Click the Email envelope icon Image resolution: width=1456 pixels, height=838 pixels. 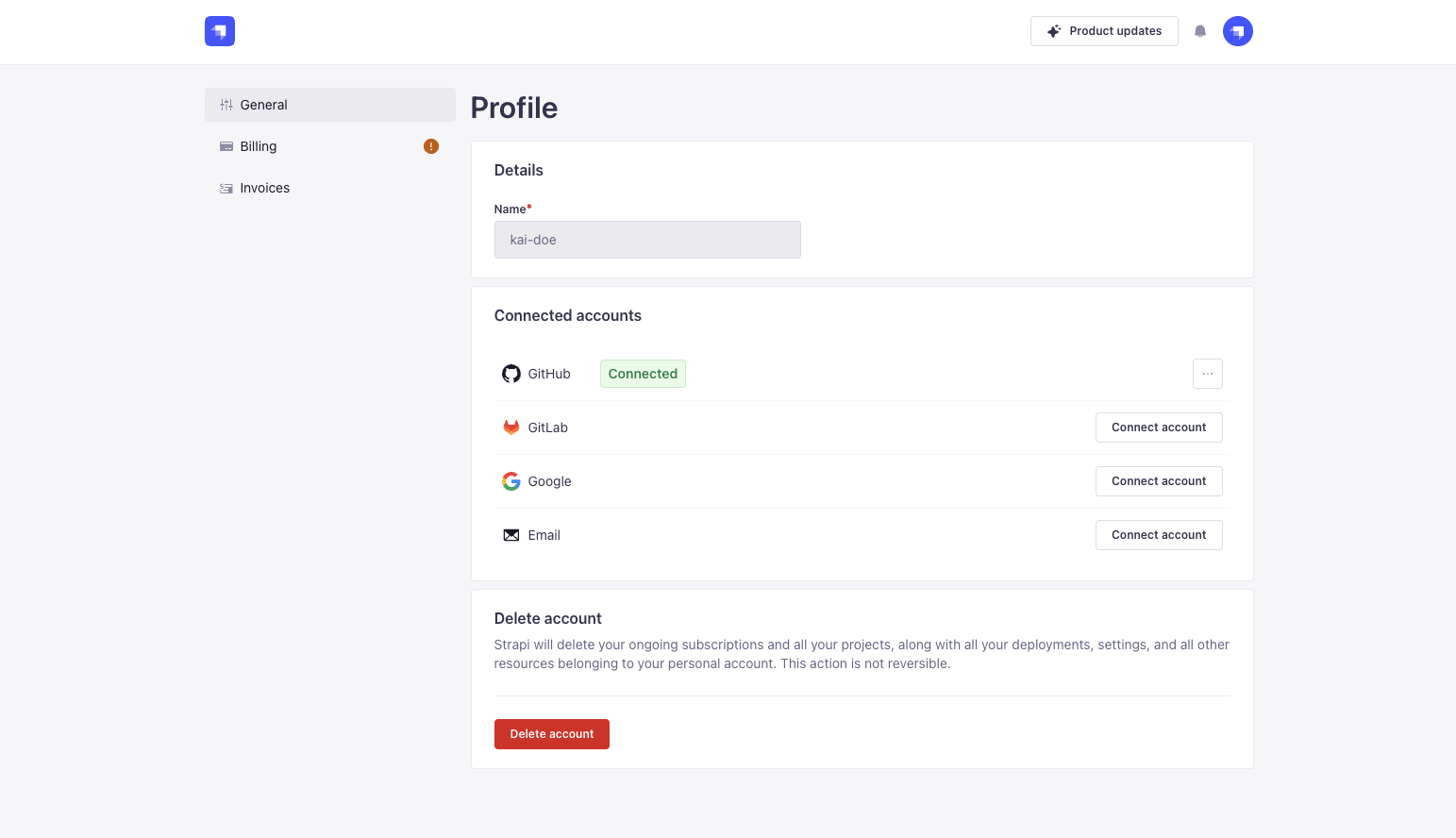click(510, 534)
